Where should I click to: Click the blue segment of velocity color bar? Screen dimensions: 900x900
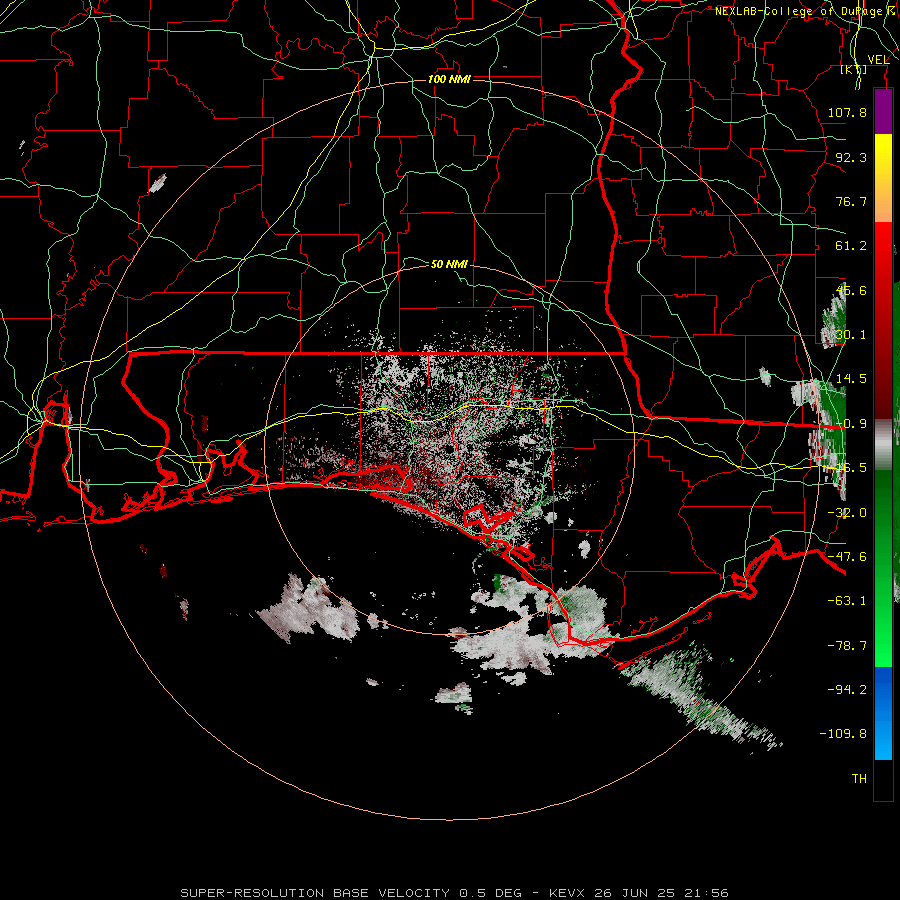coord(883,713)
